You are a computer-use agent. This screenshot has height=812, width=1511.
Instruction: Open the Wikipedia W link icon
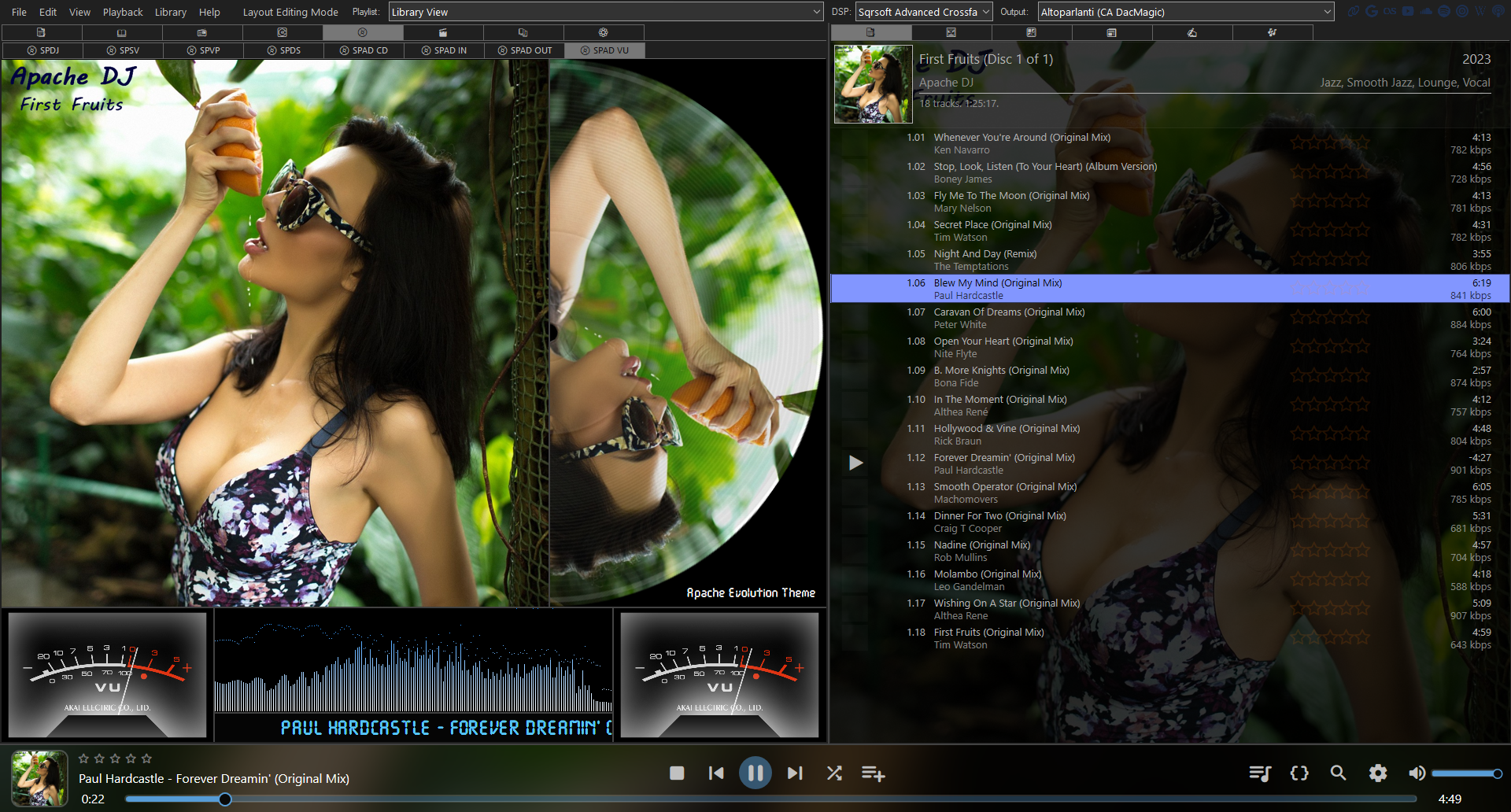1480,11
